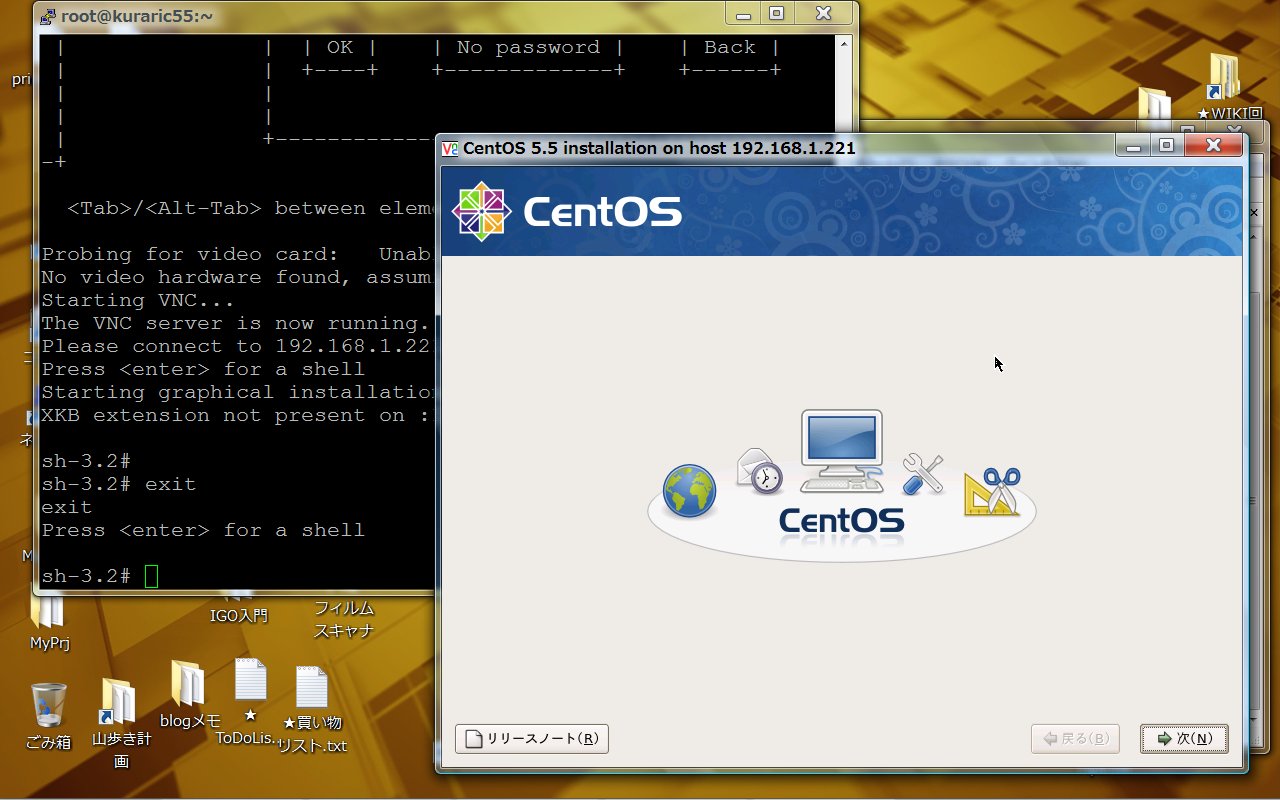Click the disabled 戻る(B) Back button
1280x800 pixels.
(x=1075, y=739)
